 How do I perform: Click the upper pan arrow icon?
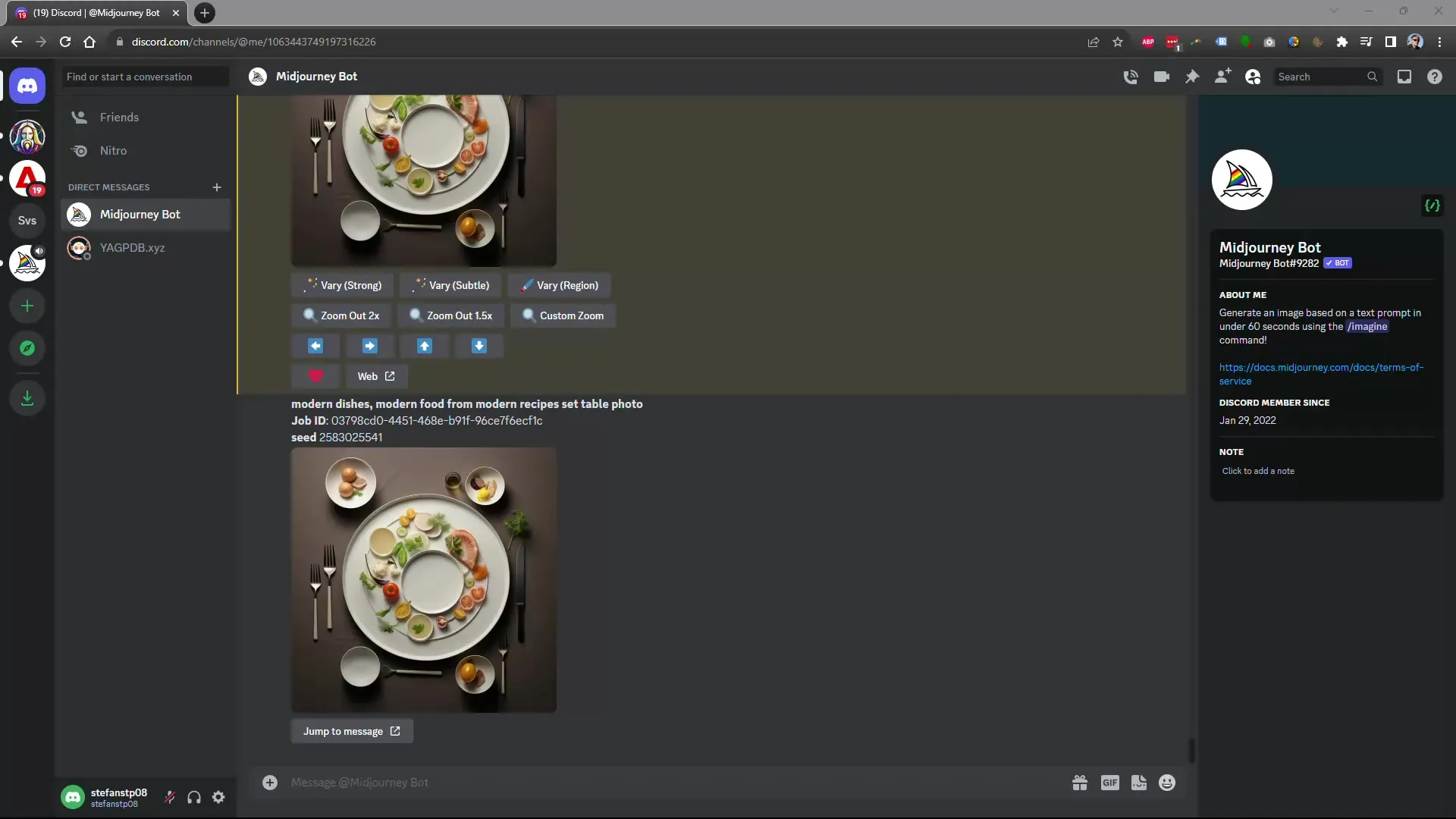point(424,345)
